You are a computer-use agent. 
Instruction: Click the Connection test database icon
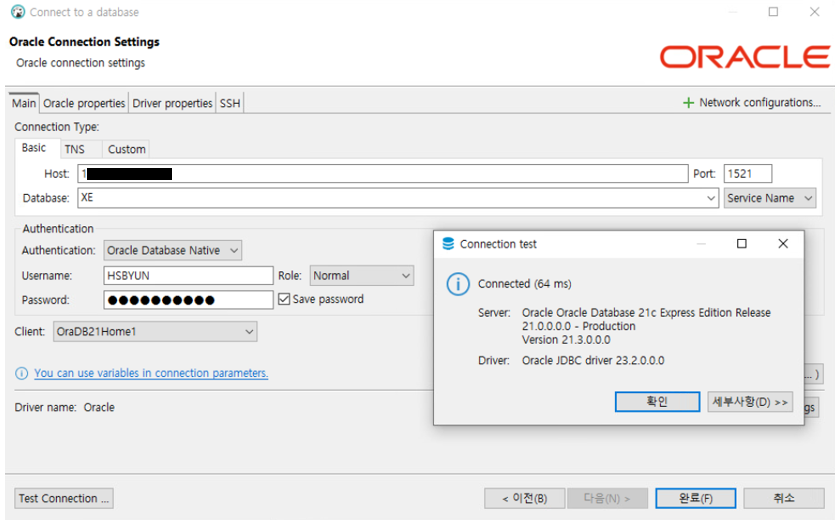448,244
